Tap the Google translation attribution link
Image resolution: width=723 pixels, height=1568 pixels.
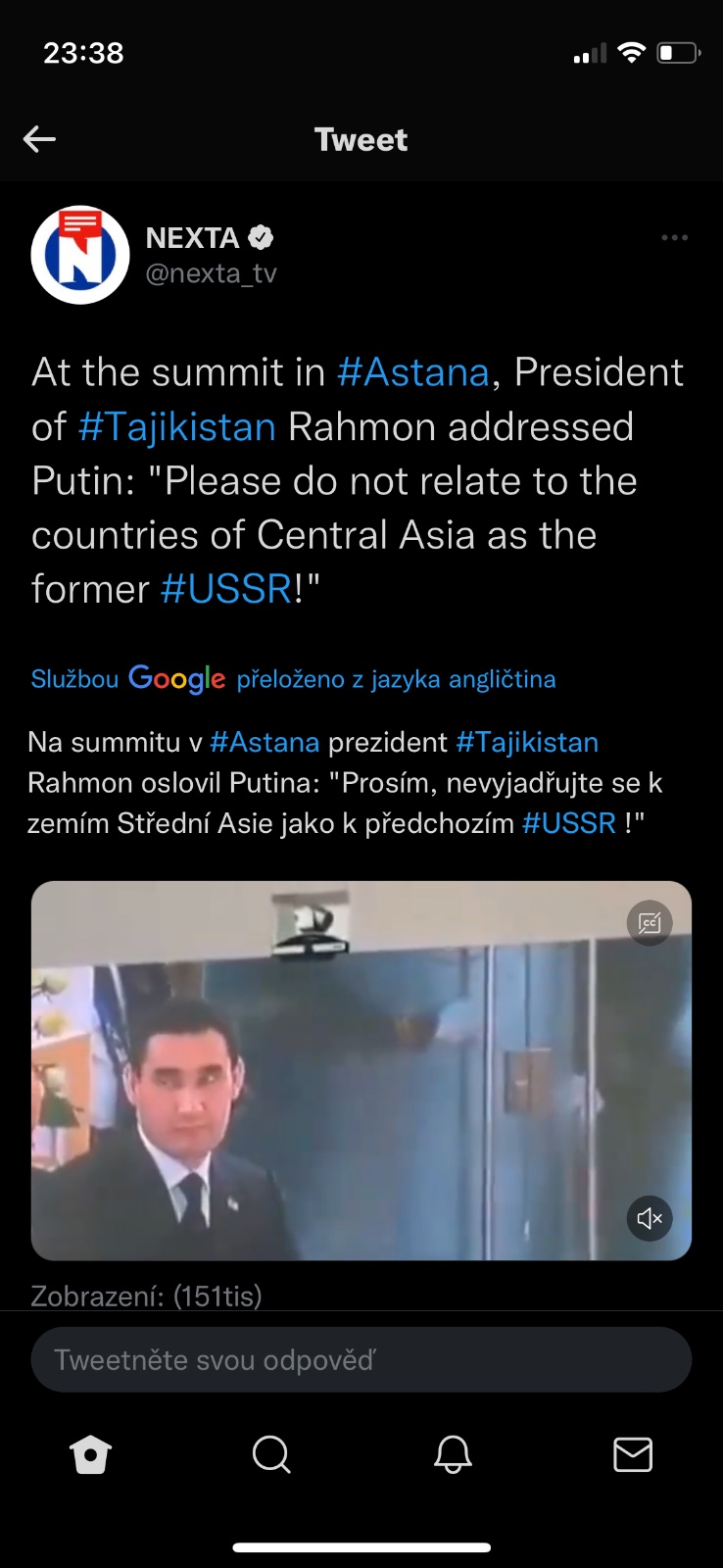293,678
